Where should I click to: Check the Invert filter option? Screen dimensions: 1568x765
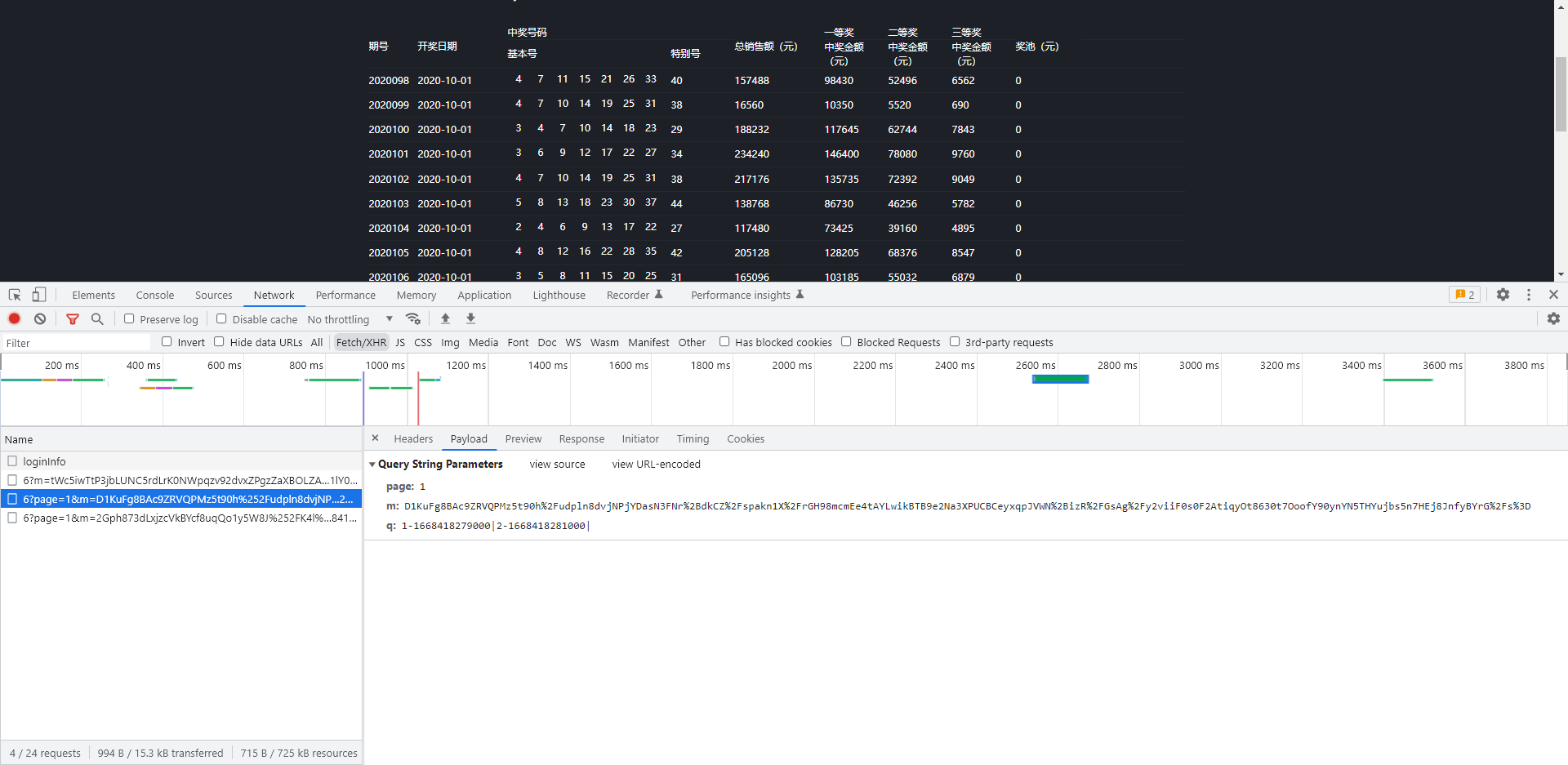coord(167,342)
